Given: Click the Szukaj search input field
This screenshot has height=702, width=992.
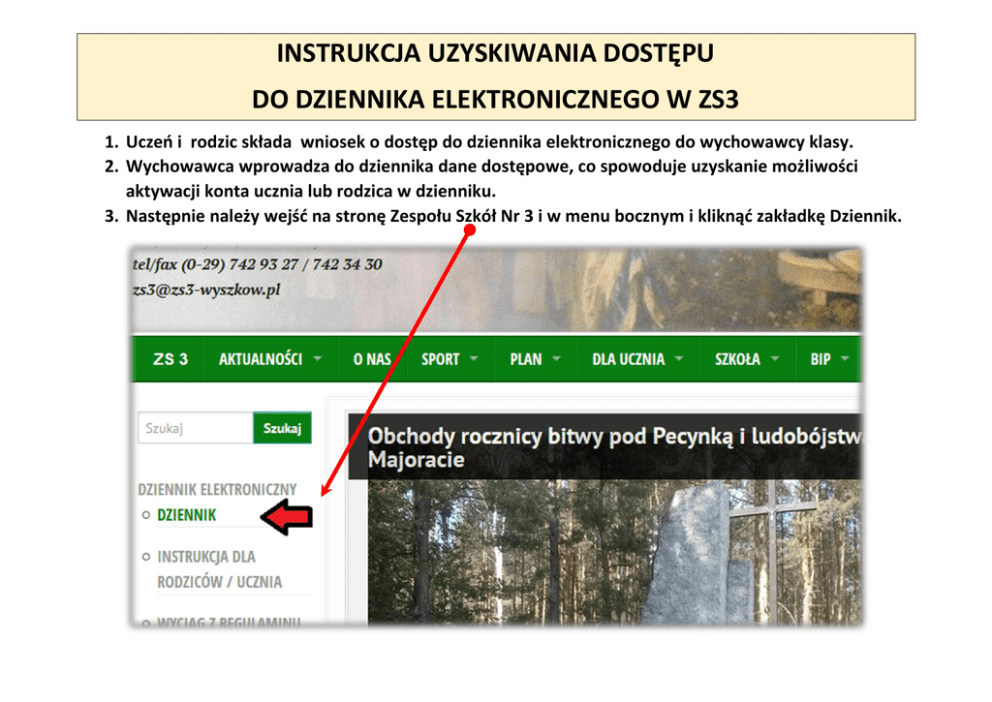Looking at the screenshot, I should [x=195, y=428].
